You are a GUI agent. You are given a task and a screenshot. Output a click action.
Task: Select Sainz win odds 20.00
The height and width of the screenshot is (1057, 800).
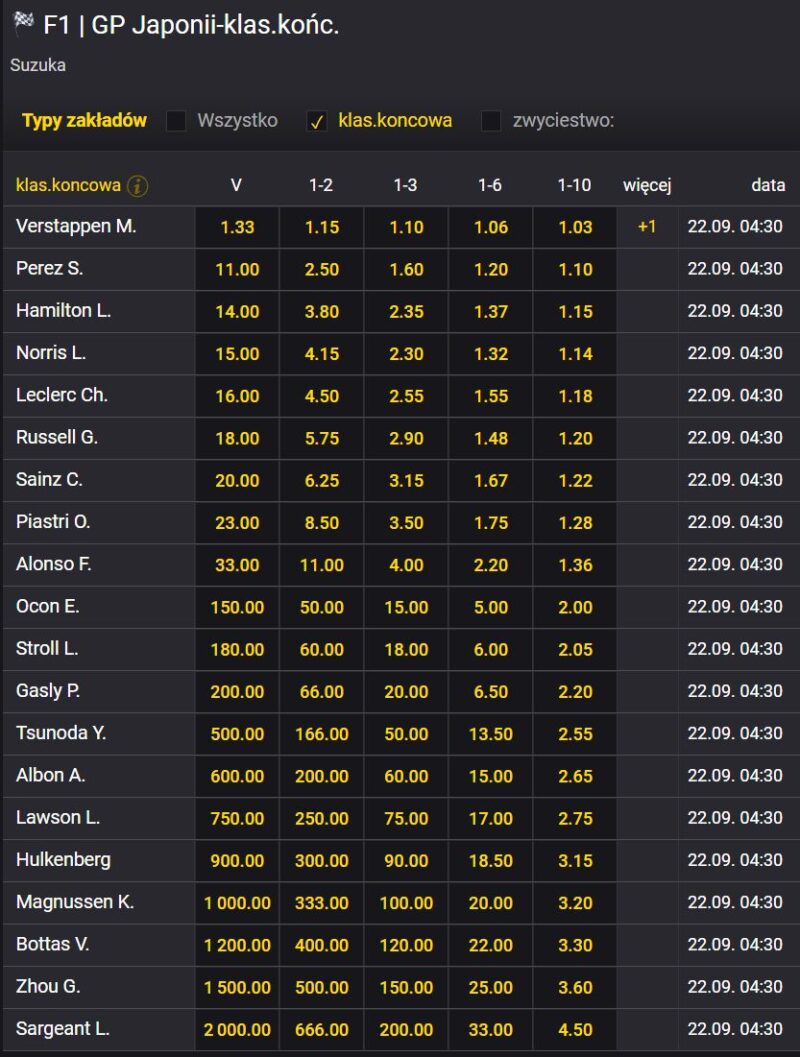point(237,481)
